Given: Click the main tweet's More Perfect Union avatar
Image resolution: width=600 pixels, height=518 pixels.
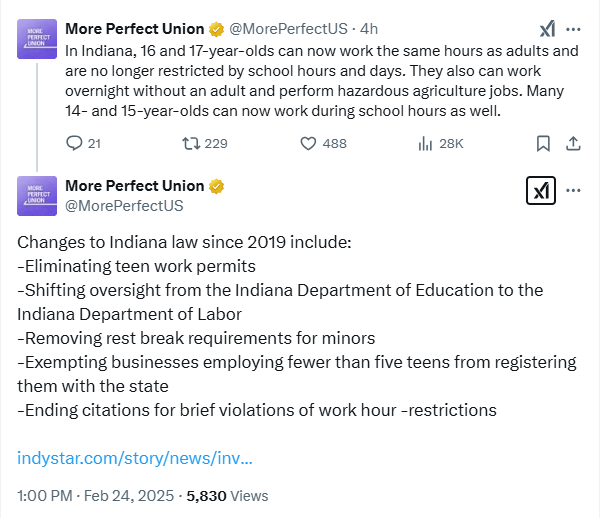Looking at the screenshot, I should [x=37, y=196].
